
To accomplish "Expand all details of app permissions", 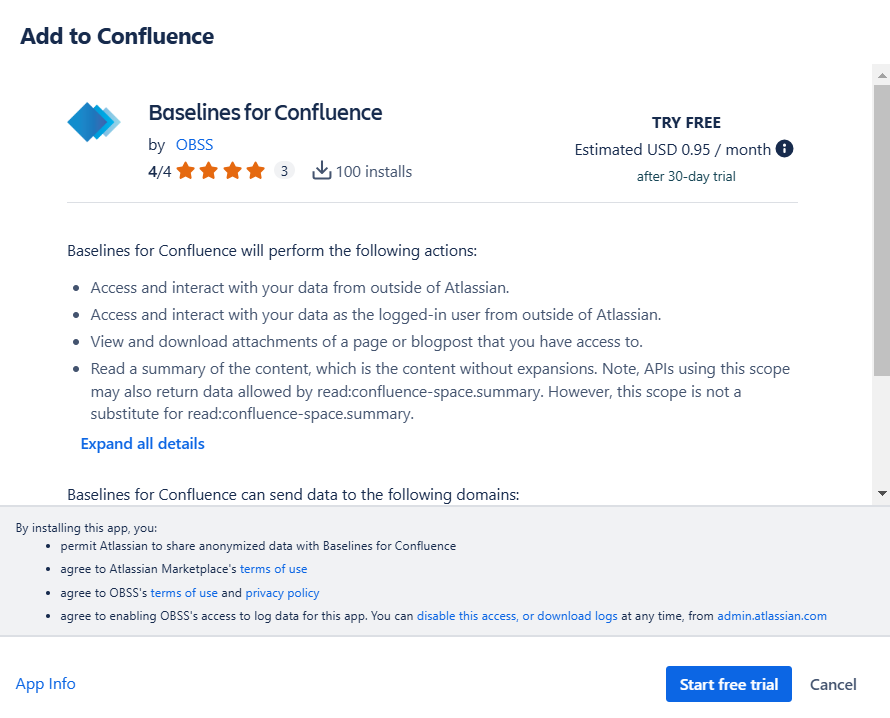I will (143, 443).
